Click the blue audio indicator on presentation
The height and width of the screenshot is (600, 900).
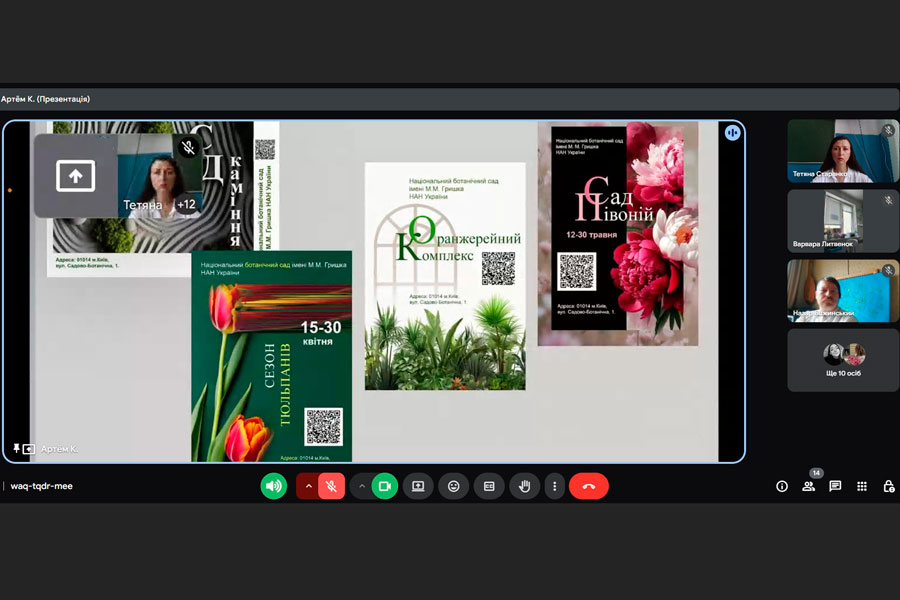[732, 133]
